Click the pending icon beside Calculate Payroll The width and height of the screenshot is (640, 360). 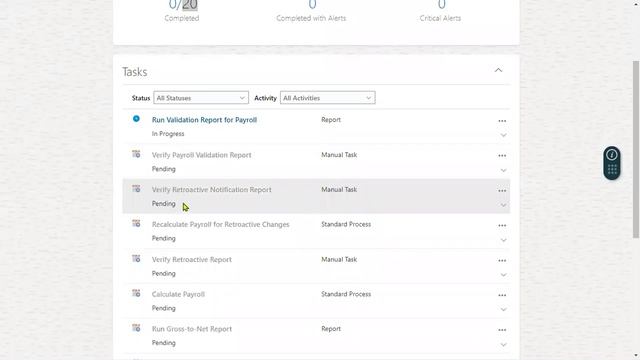pos(136,293)
